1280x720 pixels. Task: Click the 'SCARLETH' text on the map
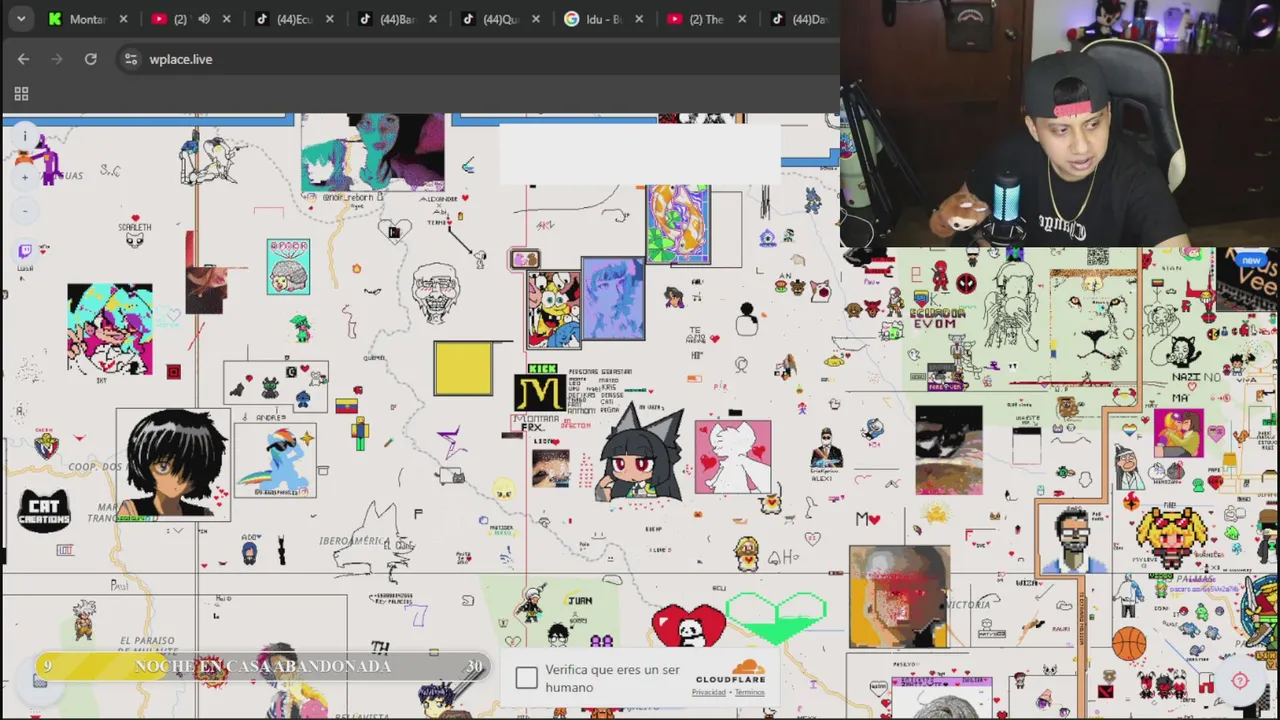135,228
